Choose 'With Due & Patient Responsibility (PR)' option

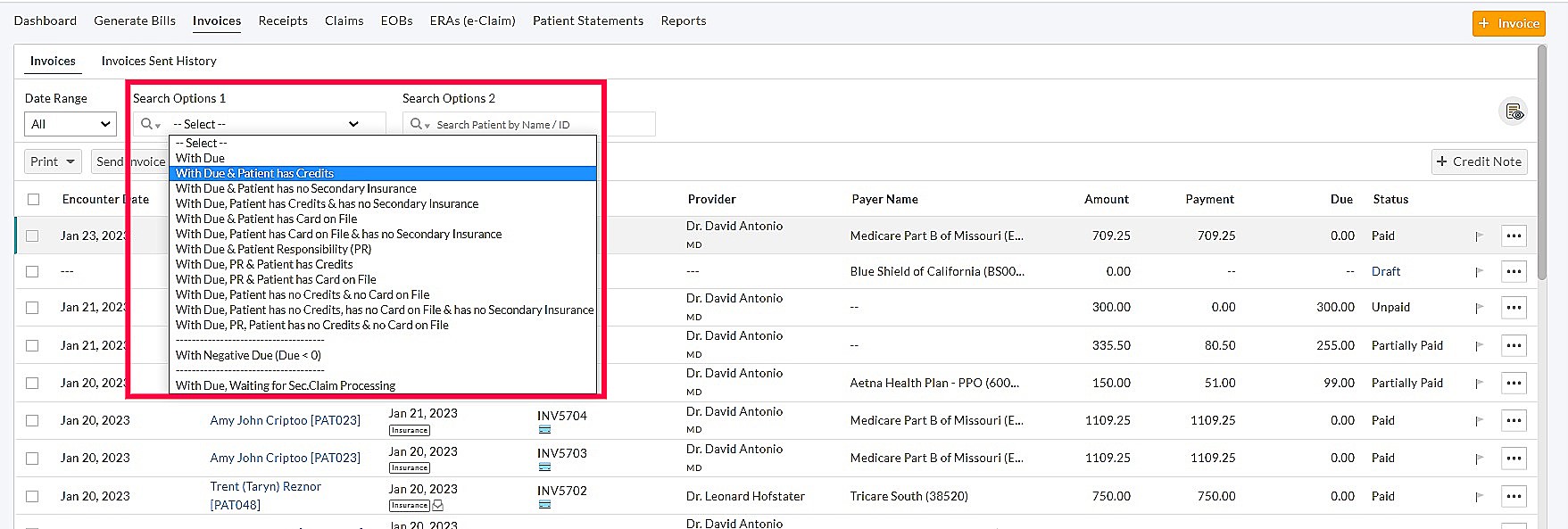point(383,249)
